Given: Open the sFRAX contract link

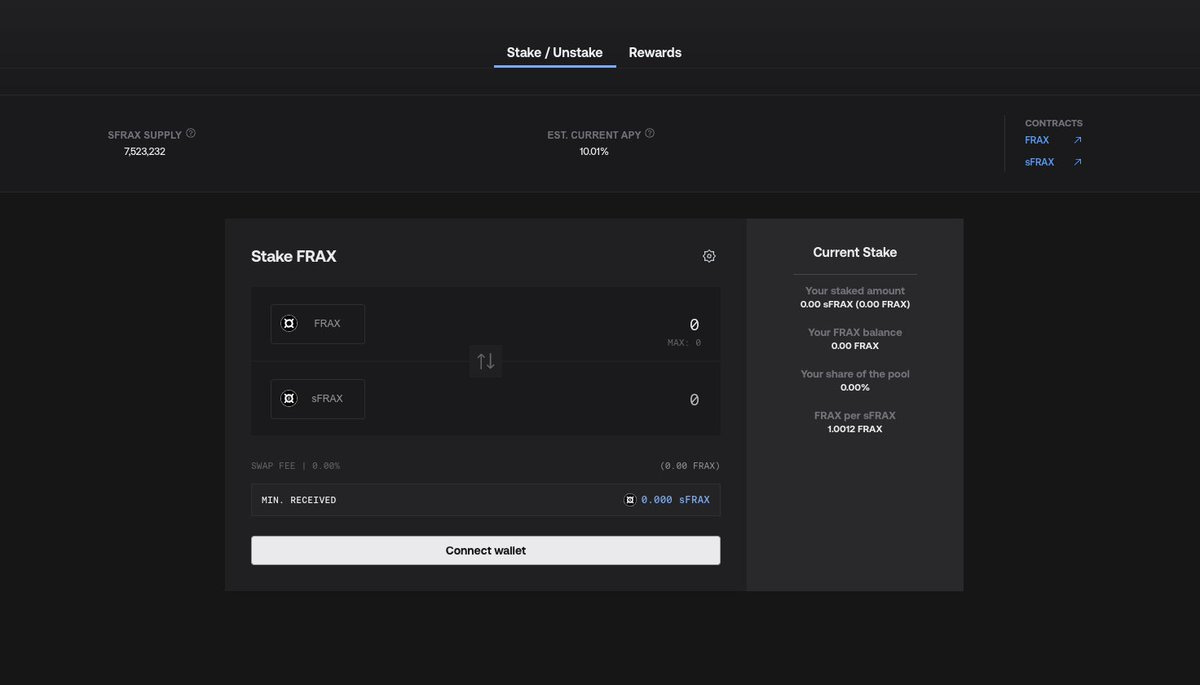Looking at the screenshot, I should [x=1039, y=162].
